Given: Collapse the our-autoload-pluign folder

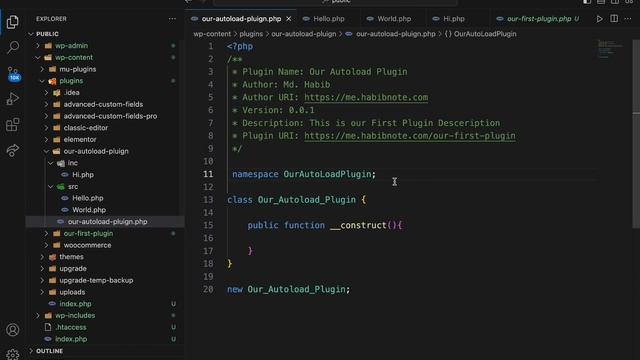Looking at the screenshot, I should pos(46,151).
